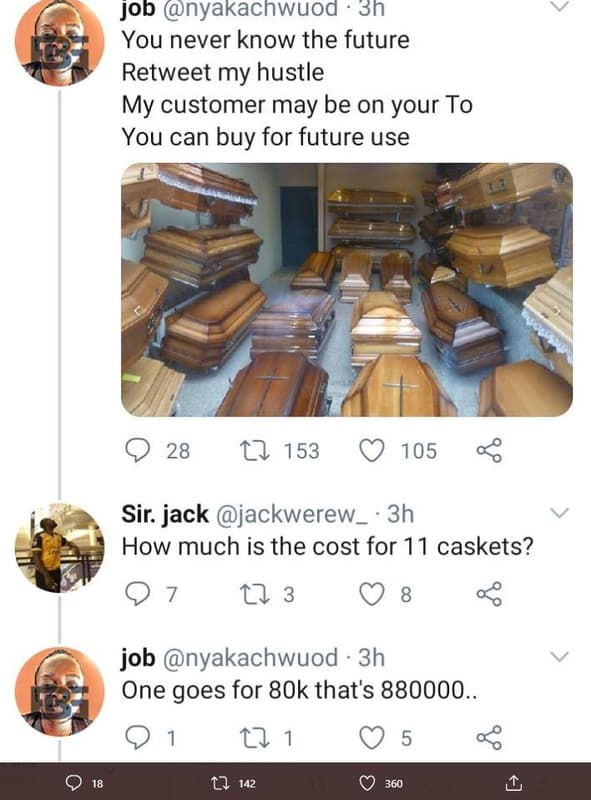The image size is (591, 800).
Task: Like job's casket photo tweet
Action: (372, 452)
